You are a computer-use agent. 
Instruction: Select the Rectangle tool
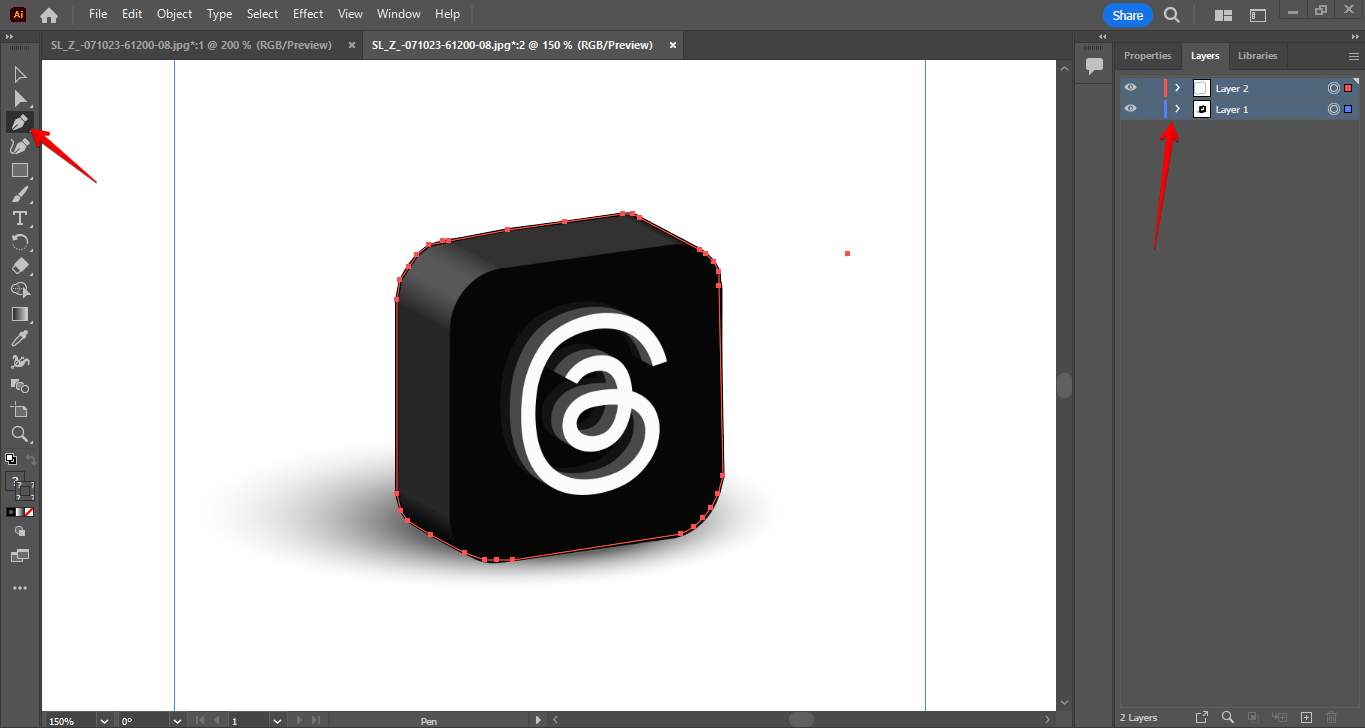(x=20, y=170)
